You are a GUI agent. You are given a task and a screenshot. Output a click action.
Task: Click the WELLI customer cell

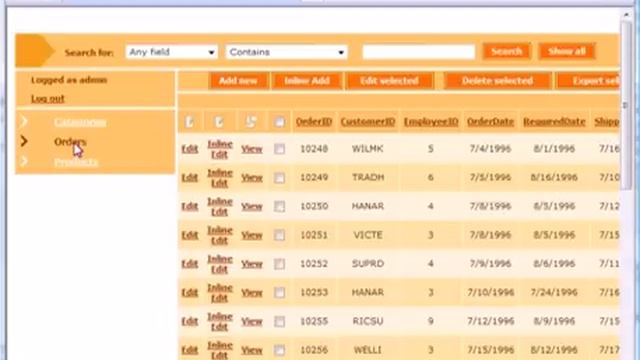[x=368, y=350]
